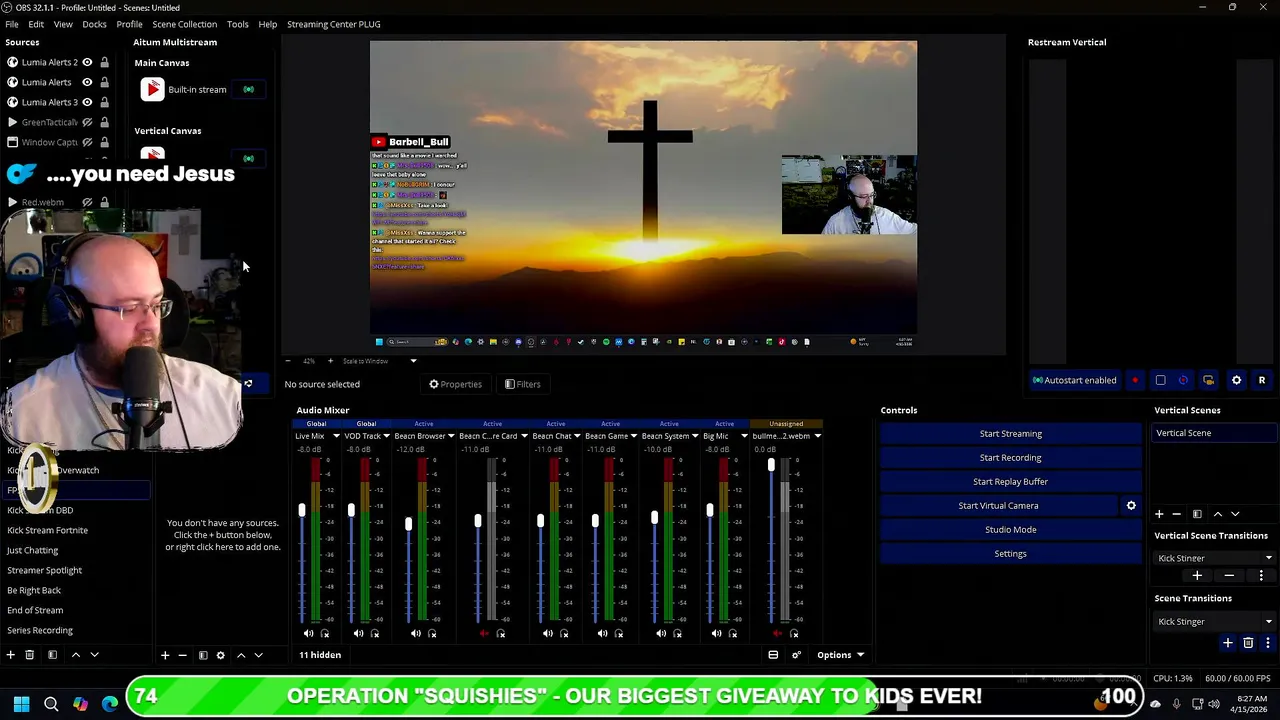Click Restream Vertical gear settings icon
The height and width of the screenshot is (720, 1280).
click(1236, 380)
